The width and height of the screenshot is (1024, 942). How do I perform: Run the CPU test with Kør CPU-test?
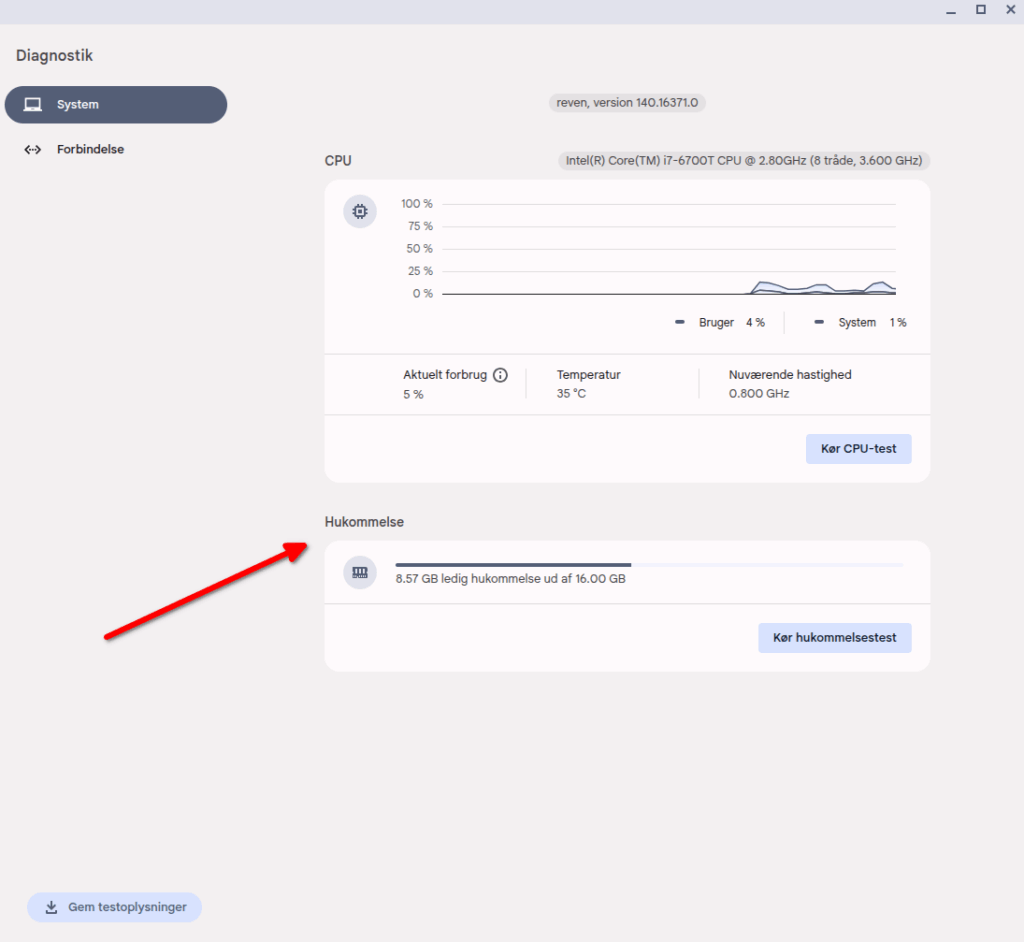pyautogui.click(x=858, y=449)
